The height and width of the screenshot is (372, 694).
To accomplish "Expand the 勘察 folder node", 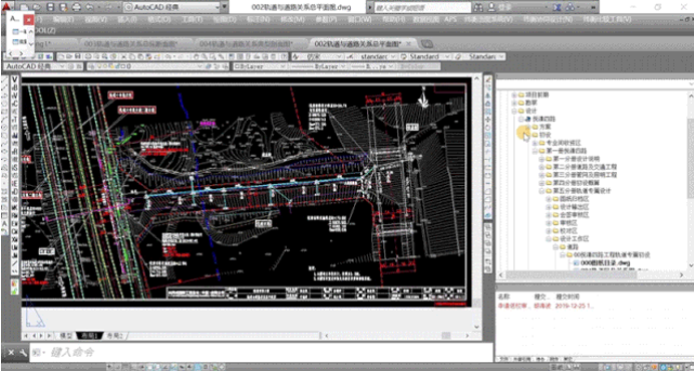I will point(514,103).
